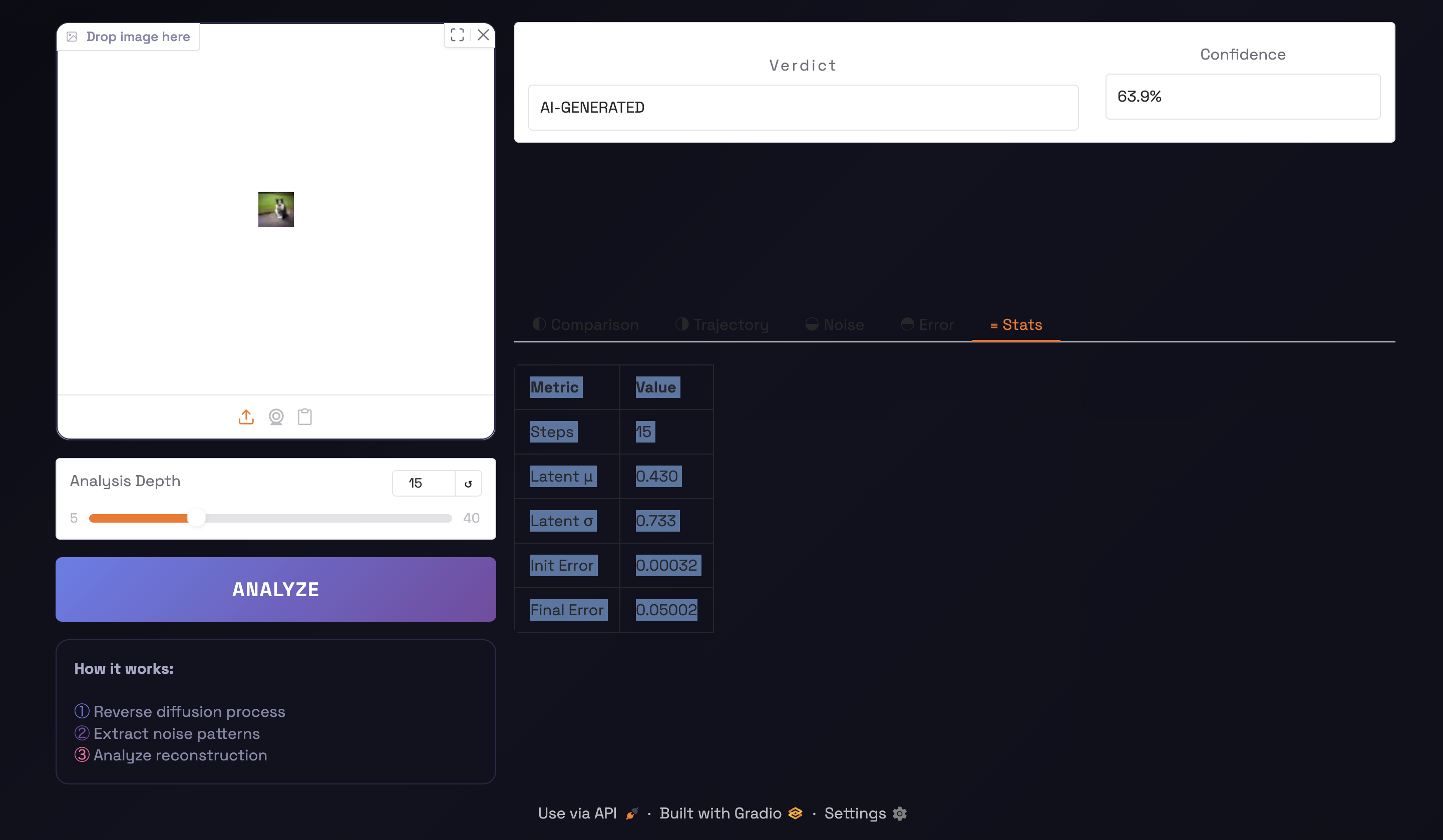1443x840 pixels.
Task: Click the Gradio logo icon in the footer
Action: tap(795, 813)
